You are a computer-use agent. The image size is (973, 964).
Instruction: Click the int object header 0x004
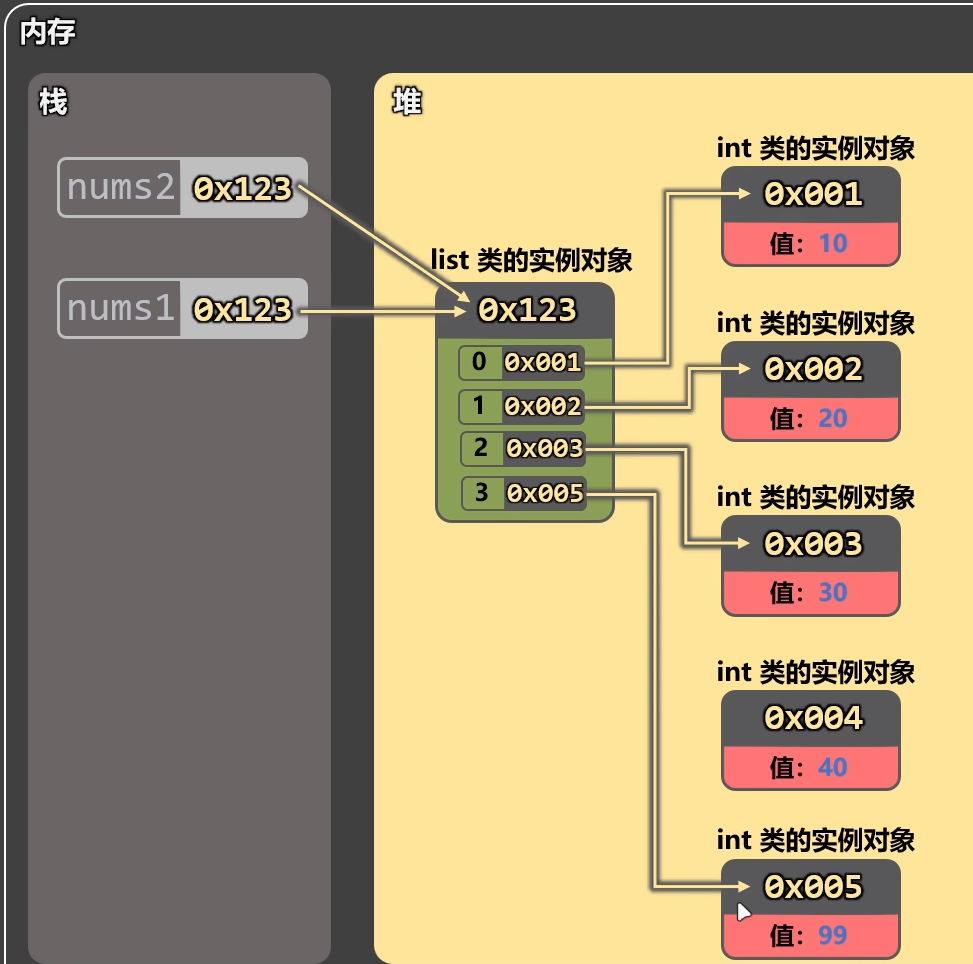point(811,718)
